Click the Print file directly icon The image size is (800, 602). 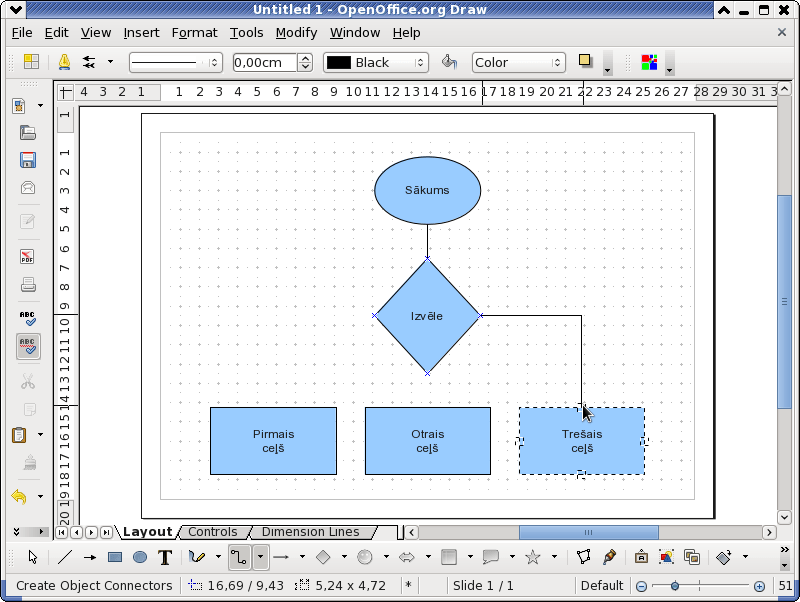(28, 285)
